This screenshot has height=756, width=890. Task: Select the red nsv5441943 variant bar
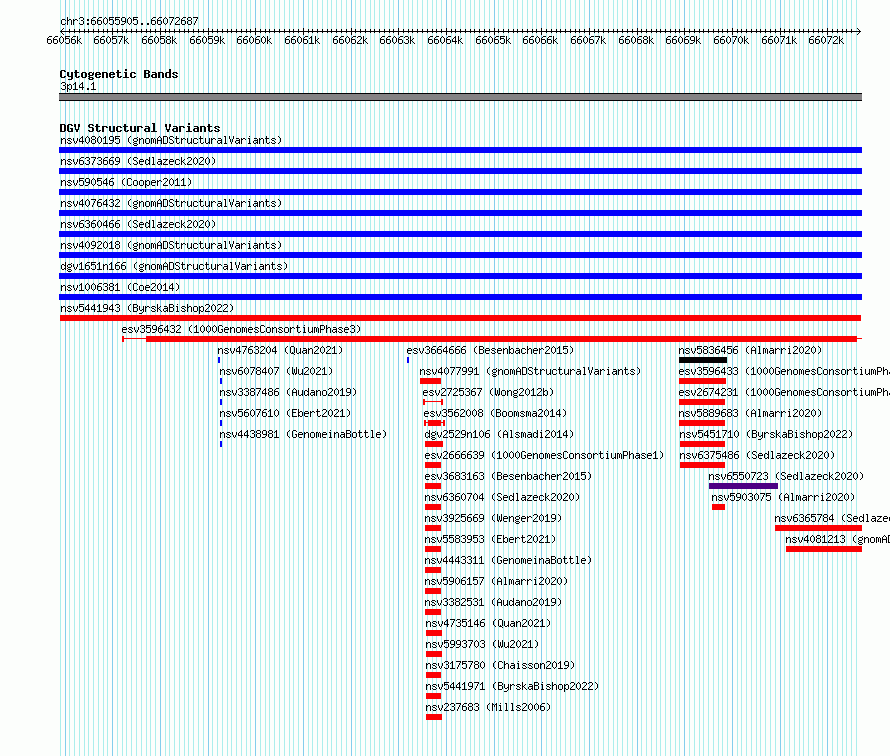click(460, 318)
